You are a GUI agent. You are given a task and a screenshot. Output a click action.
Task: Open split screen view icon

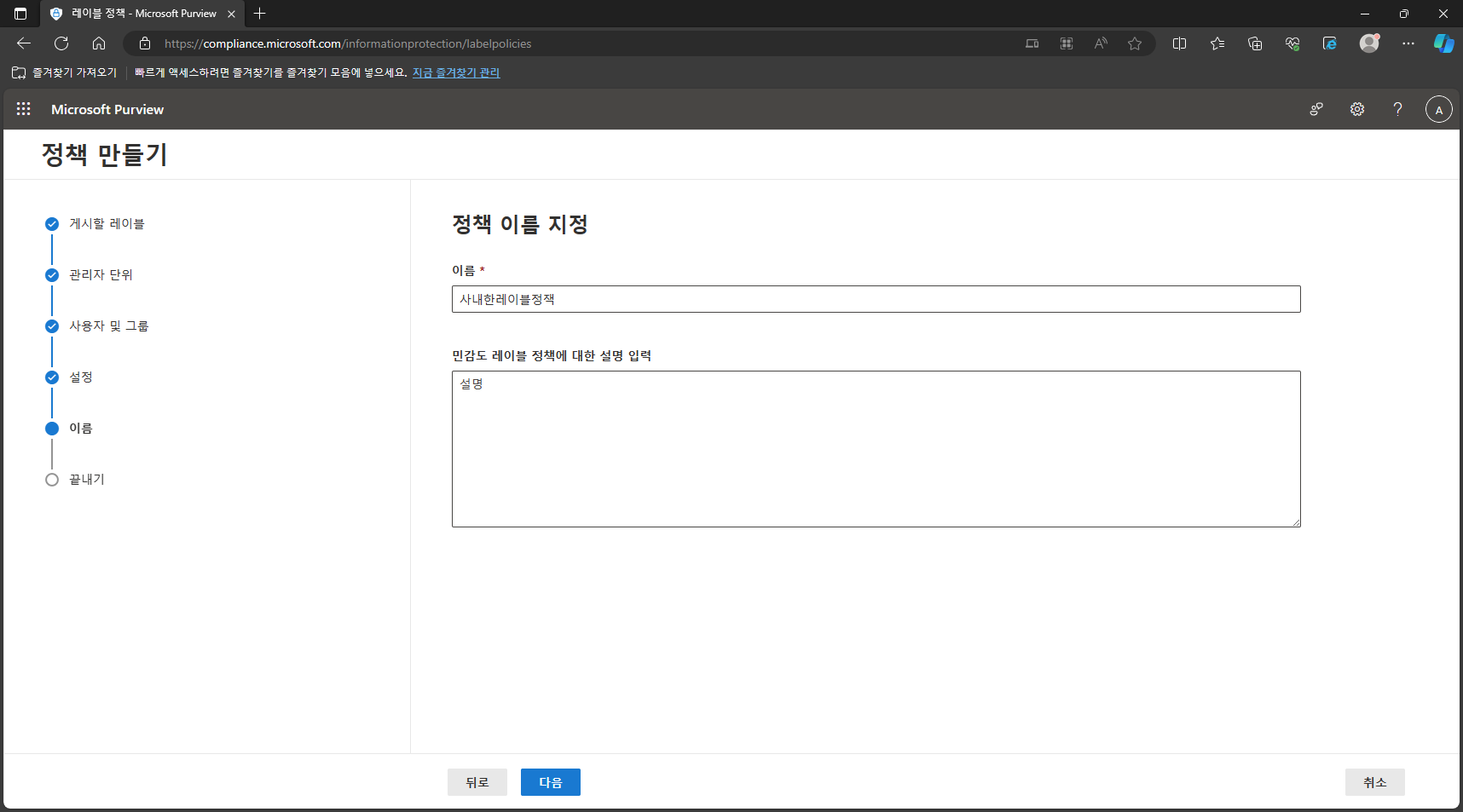pyautogui.click(x=1180, y=43)
